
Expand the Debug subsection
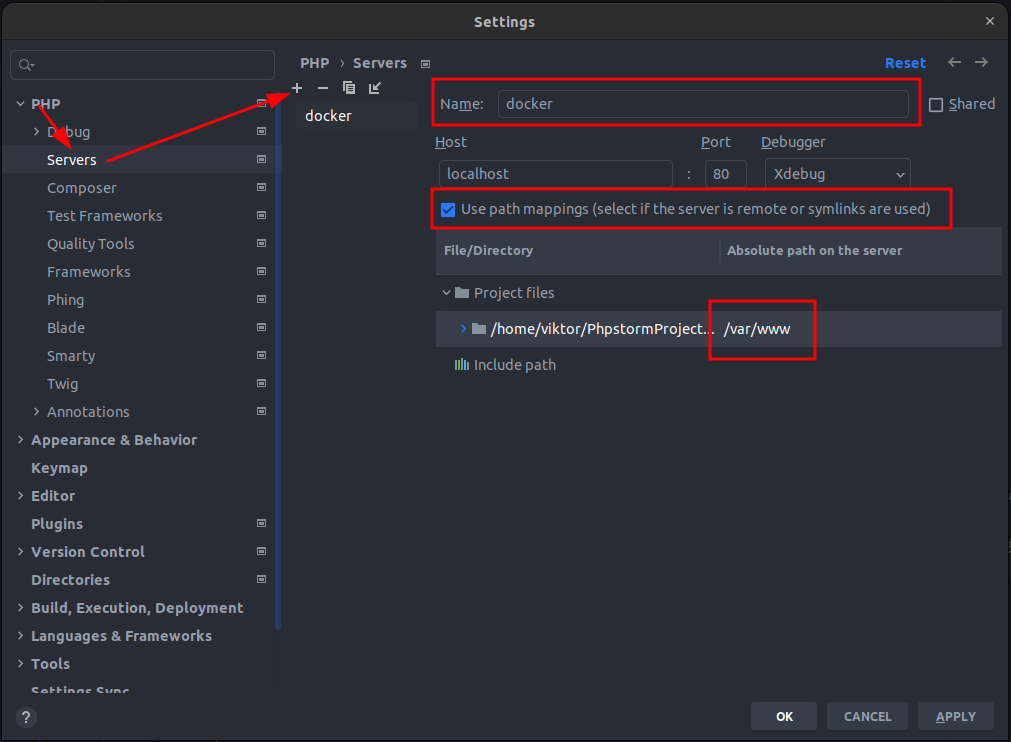click(36, 132)
